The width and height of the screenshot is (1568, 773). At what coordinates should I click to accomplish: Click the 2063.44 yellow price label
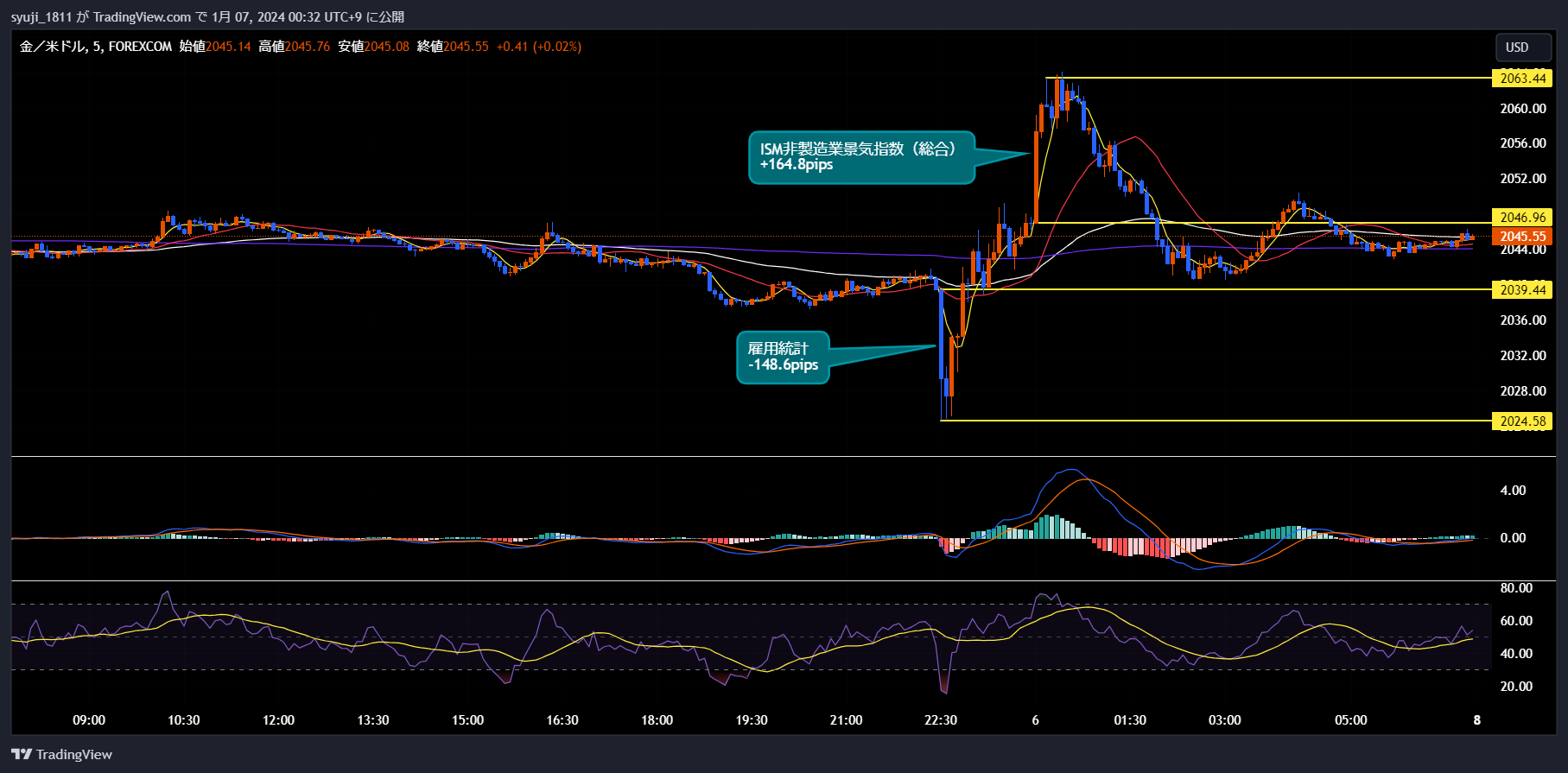[x=1522, y=79]
